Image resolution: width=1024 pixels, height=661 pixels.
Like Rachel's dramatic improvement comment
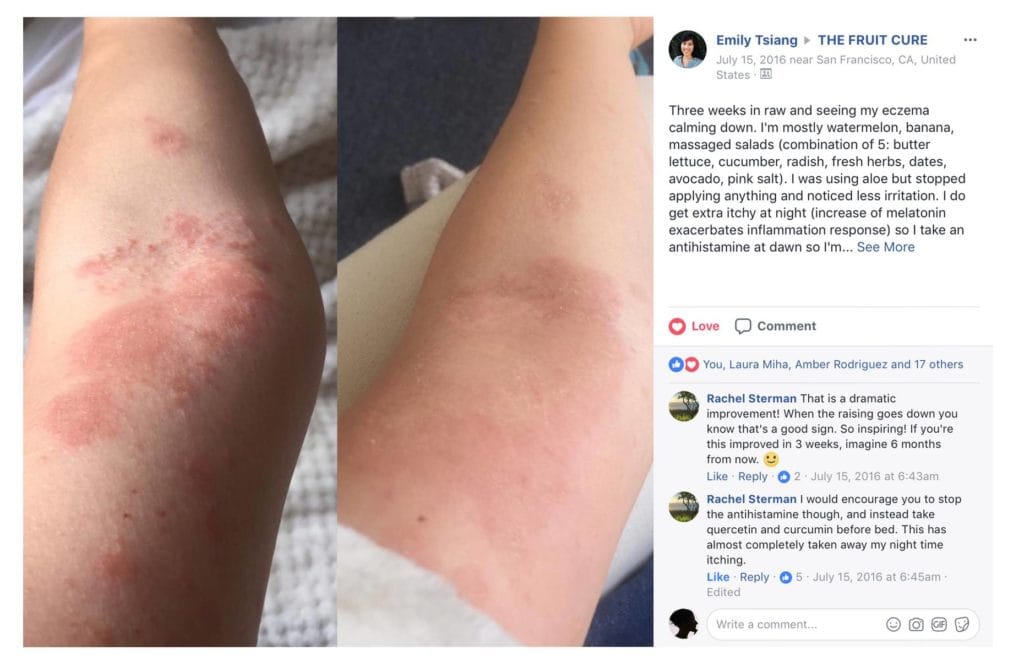716,476
